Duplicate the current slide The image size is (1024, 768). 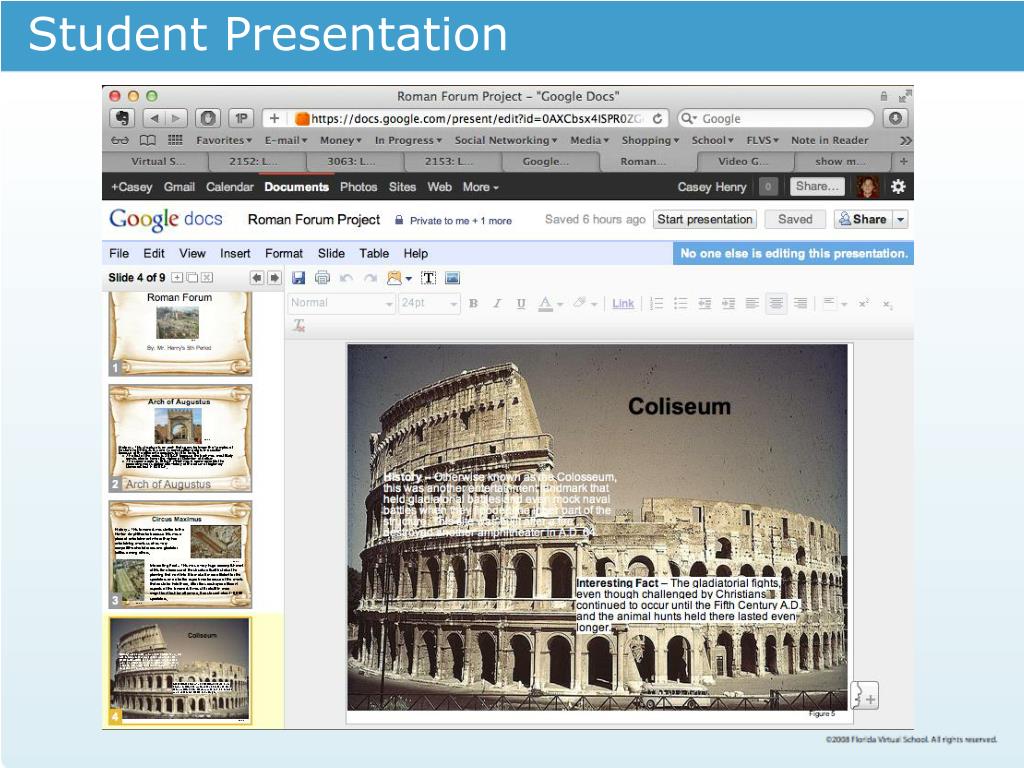192,278
